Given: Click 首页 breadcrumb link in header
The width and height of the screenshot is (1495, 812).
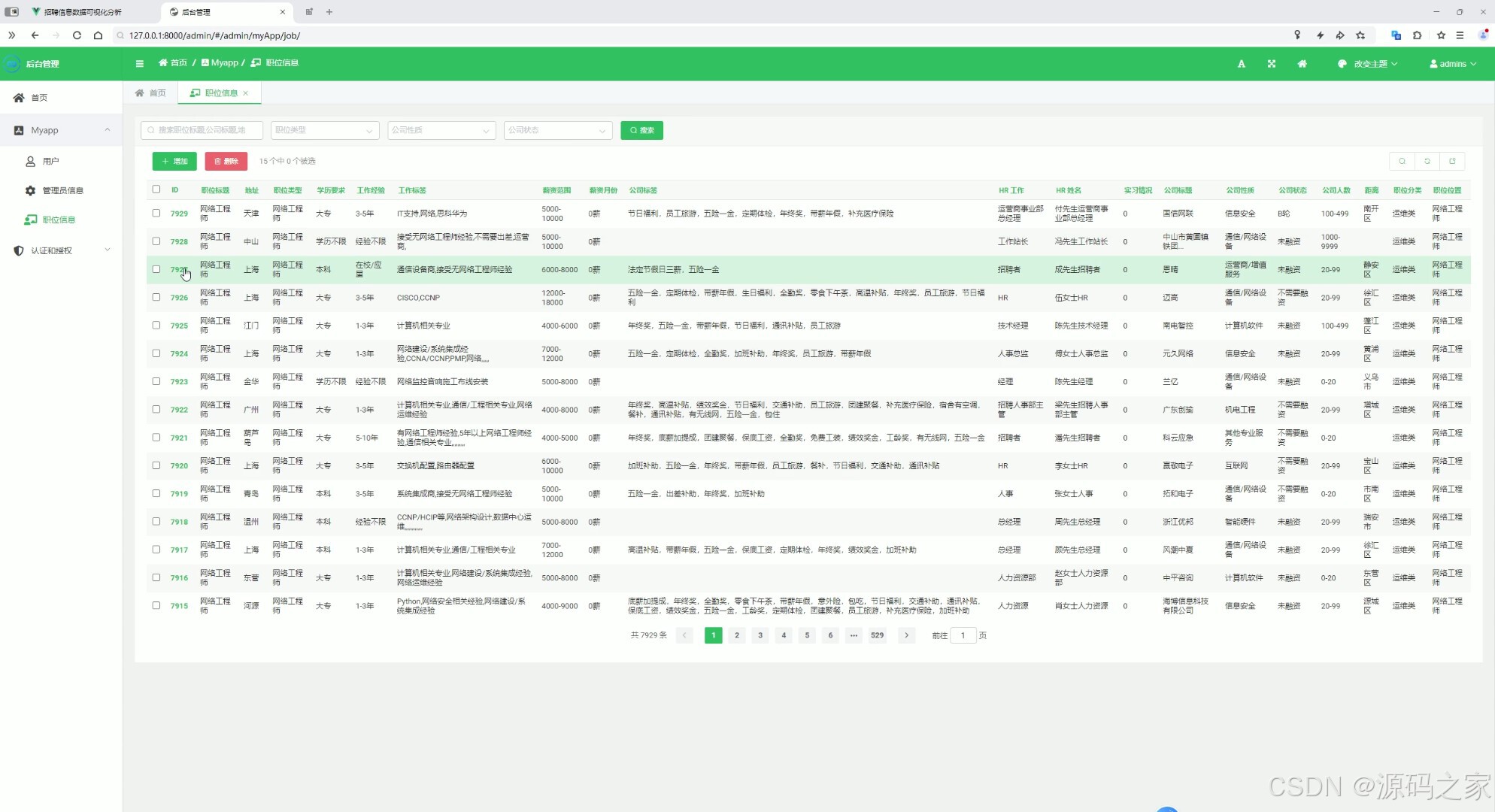Looking at the screenshot, I should 172,63.
